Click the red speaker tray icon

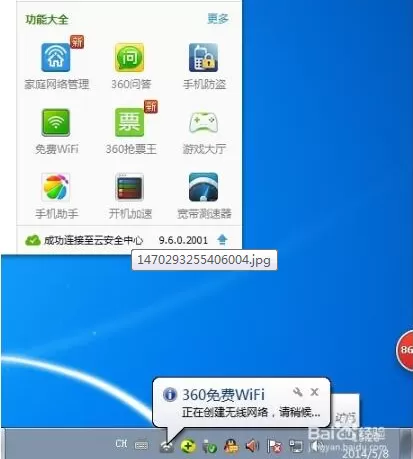click(x=252, y=446)
